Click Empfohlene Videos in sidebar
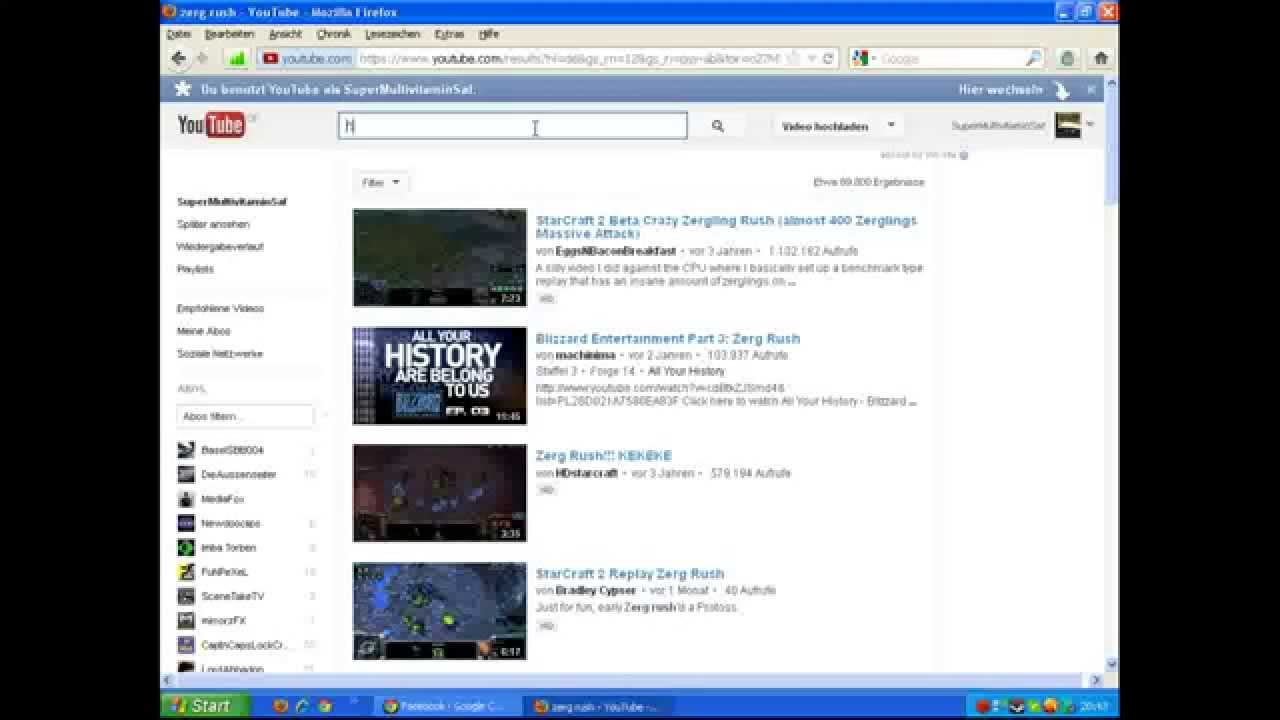 click(x=220, y=308)
